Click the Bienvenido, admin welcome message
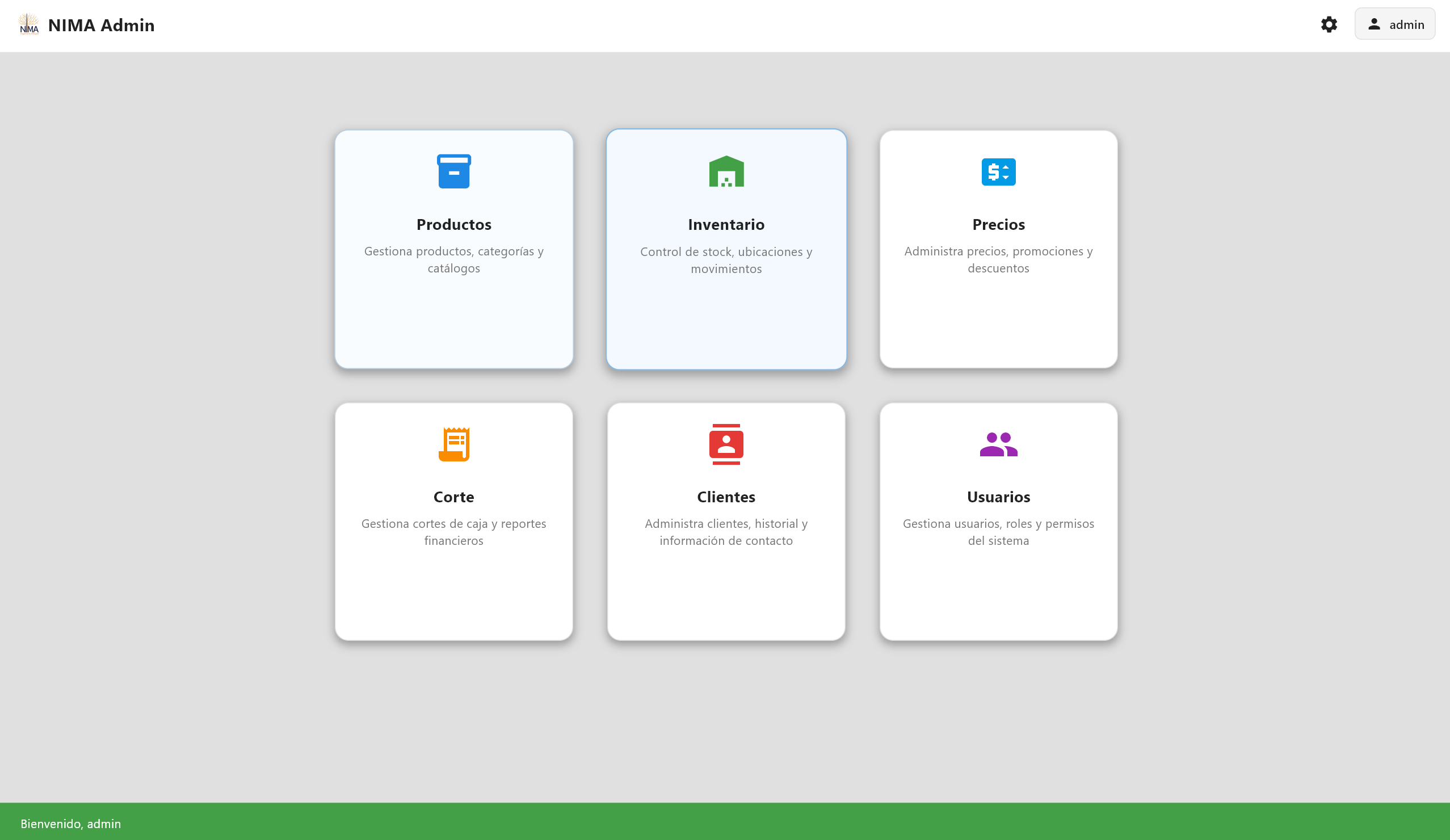1450x840 pixels. (71, 824)
